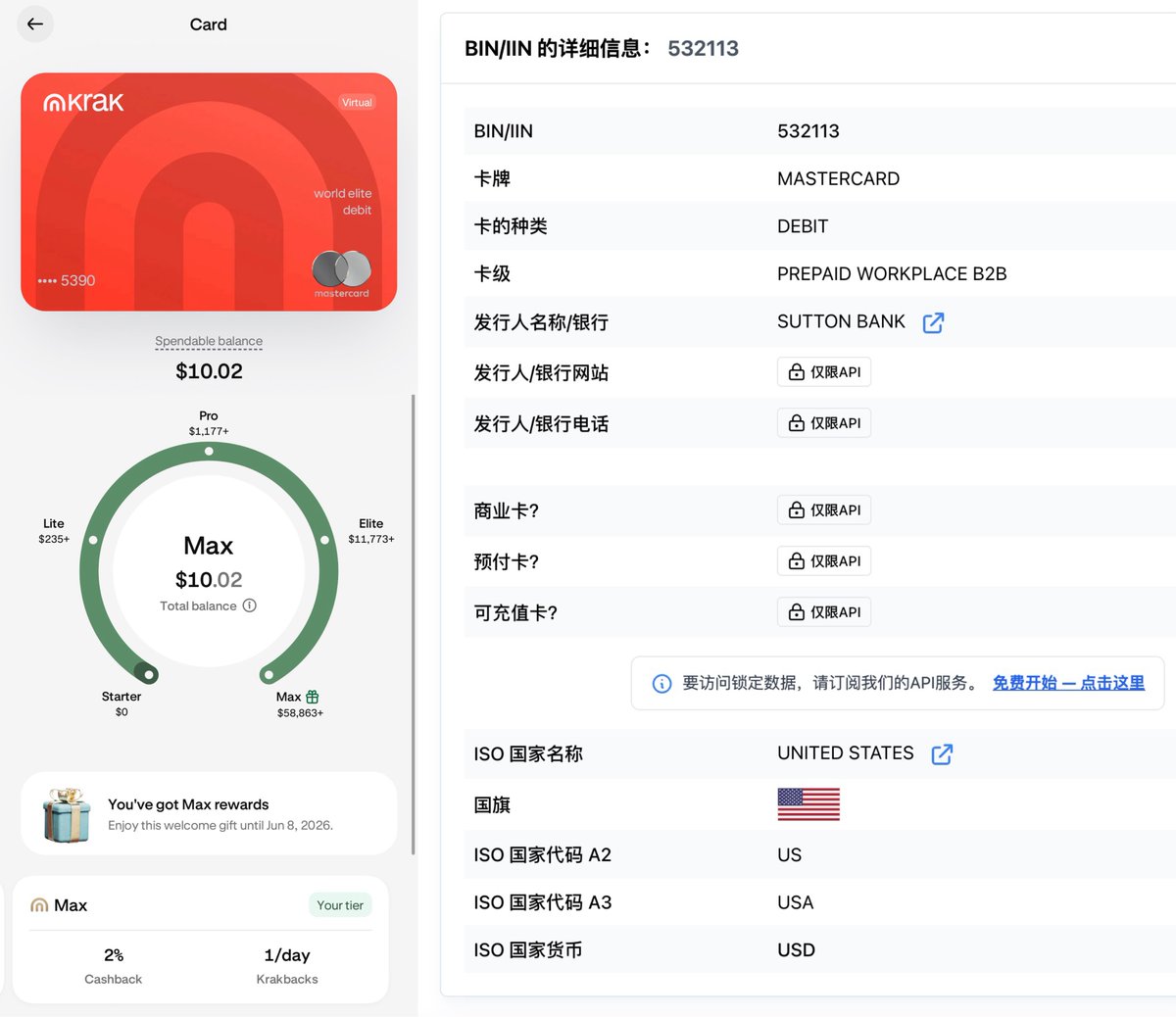The image size is (1176, 1017).
Task: Click 532113 value in BIN/IIN row
Action: point(808,131)
